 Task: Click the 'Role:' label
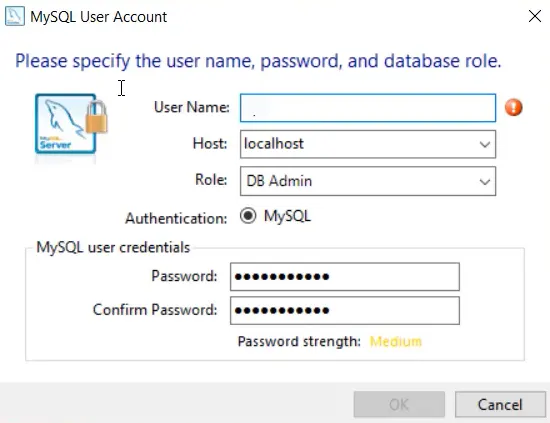point(211,180)
